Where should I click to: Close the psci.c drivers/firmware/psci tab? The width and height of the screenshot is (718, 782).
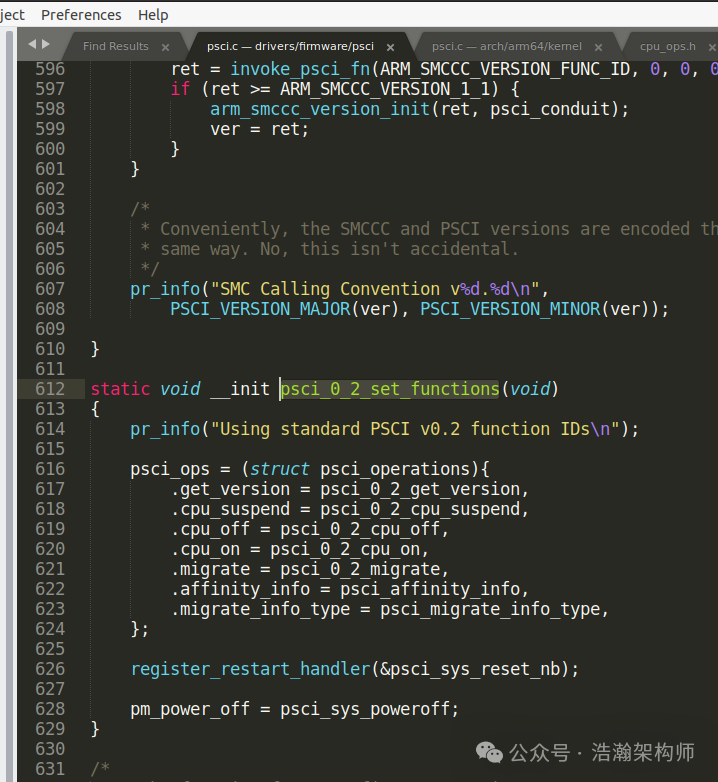click(x=390, y=47)
